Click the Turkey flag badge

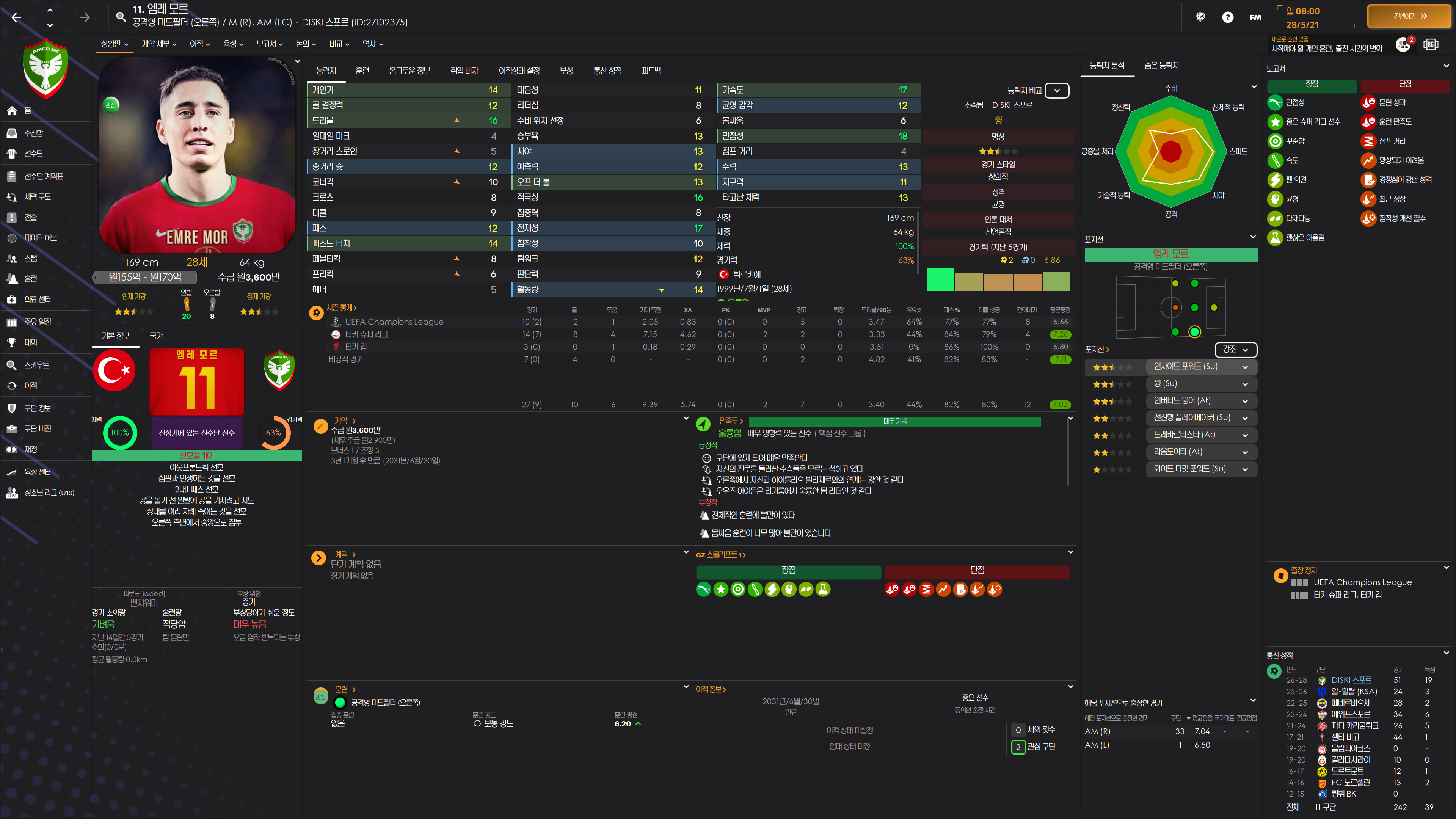click(114, 371)
